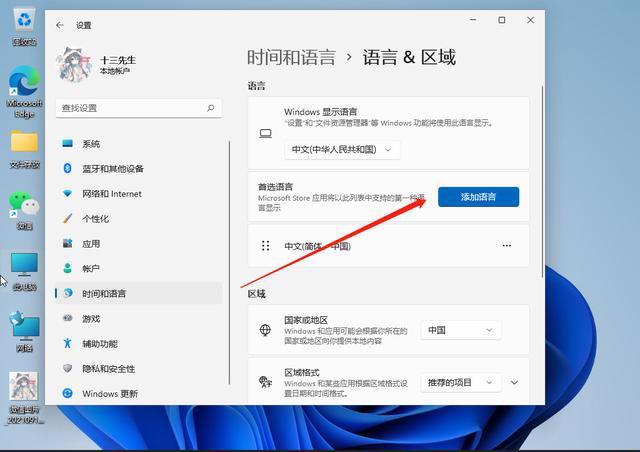Click the 查找设置 search field
This screenshot has height=452, width=640.
pyautogui.click(x=139, y=108)
